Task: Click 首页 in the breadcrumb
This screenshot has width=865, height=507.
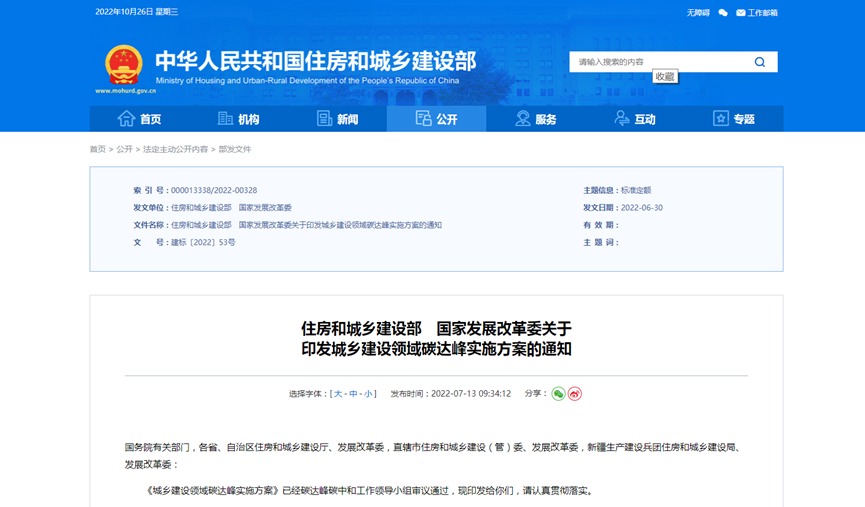Action: 98,149
